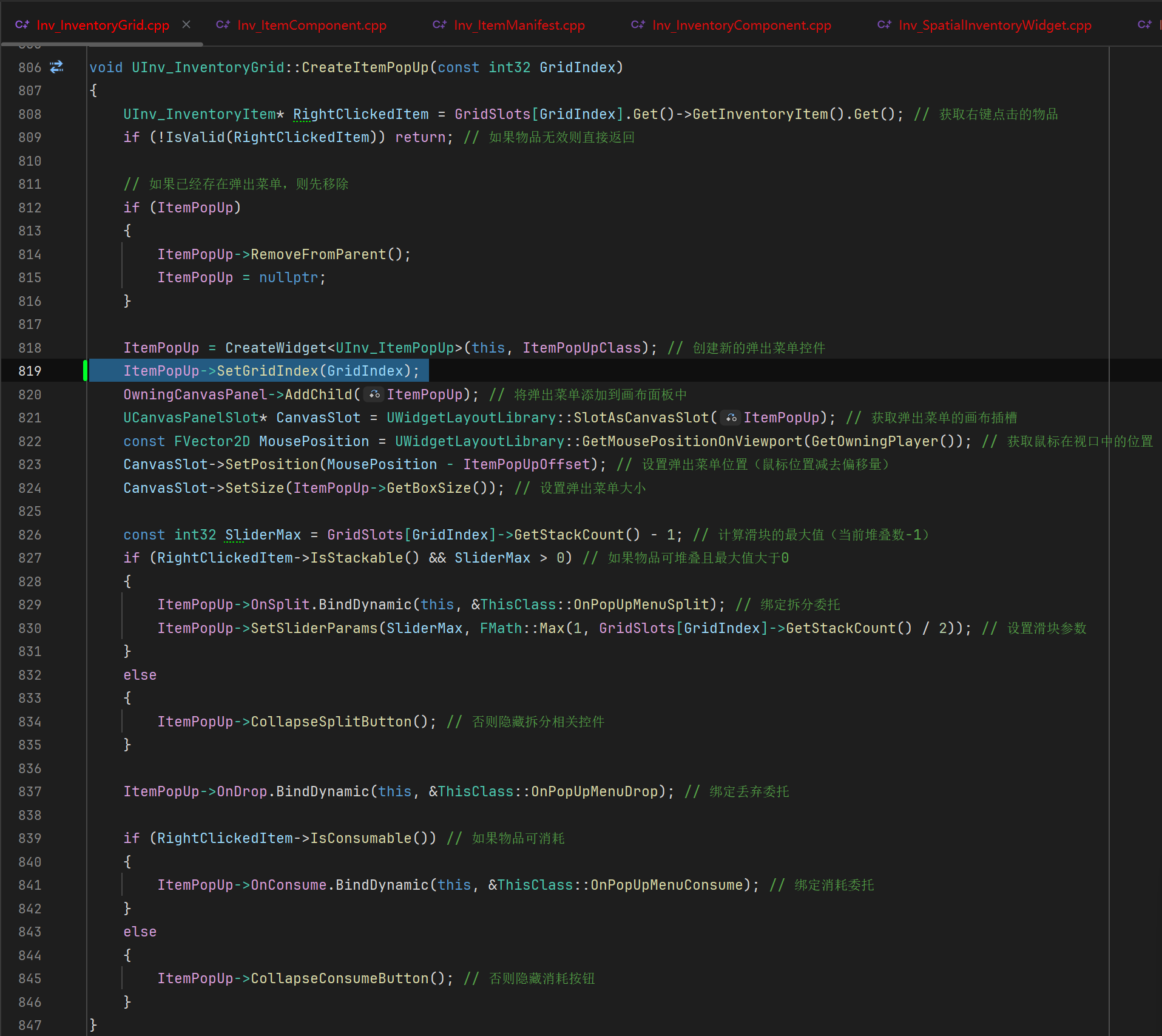The height and width of the screenshot is (1036, 1162).
Task: Click IsStackable on line 827
Action: pos(357,558)
